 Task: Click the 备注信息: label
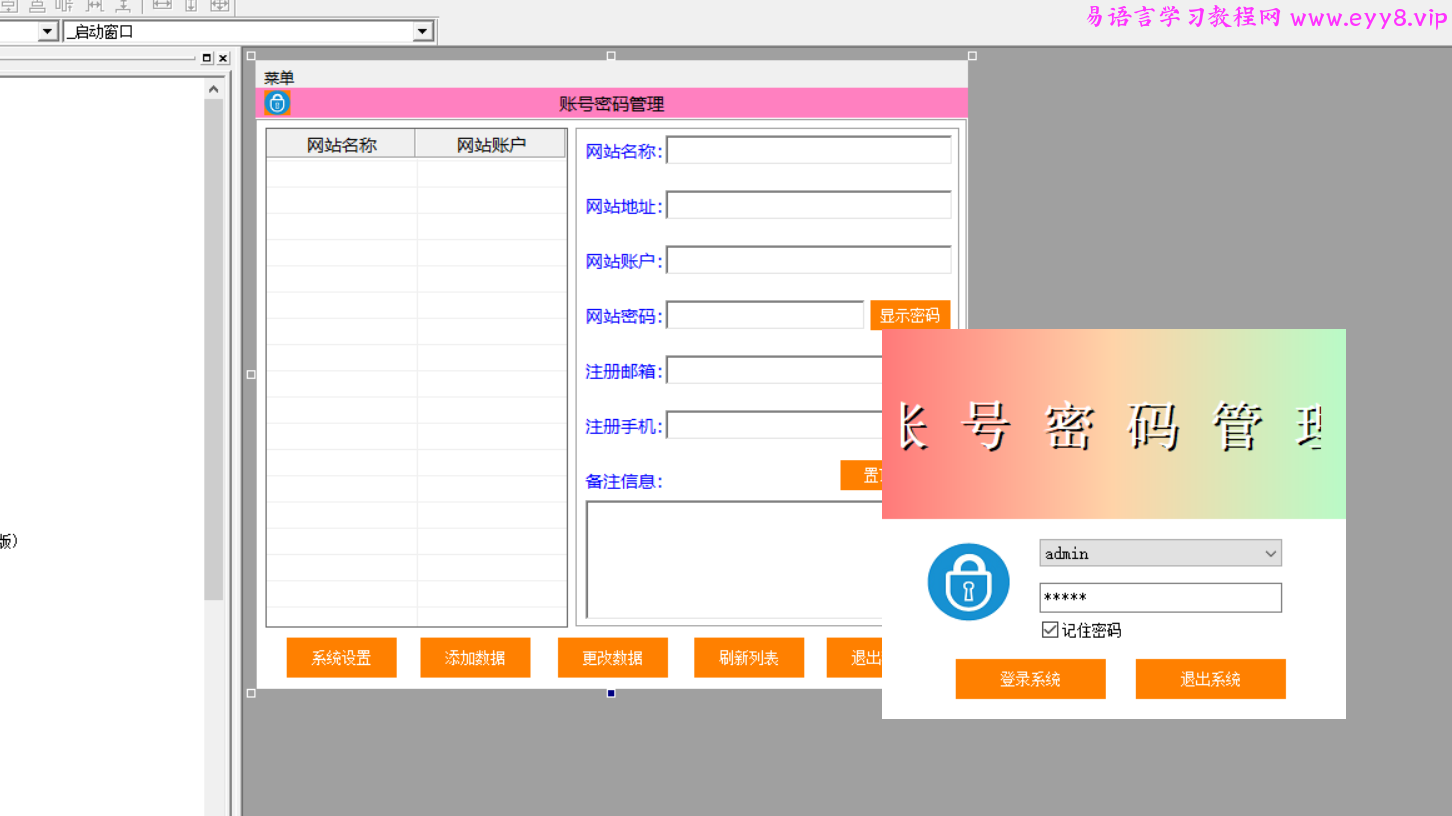pos(624,482)
